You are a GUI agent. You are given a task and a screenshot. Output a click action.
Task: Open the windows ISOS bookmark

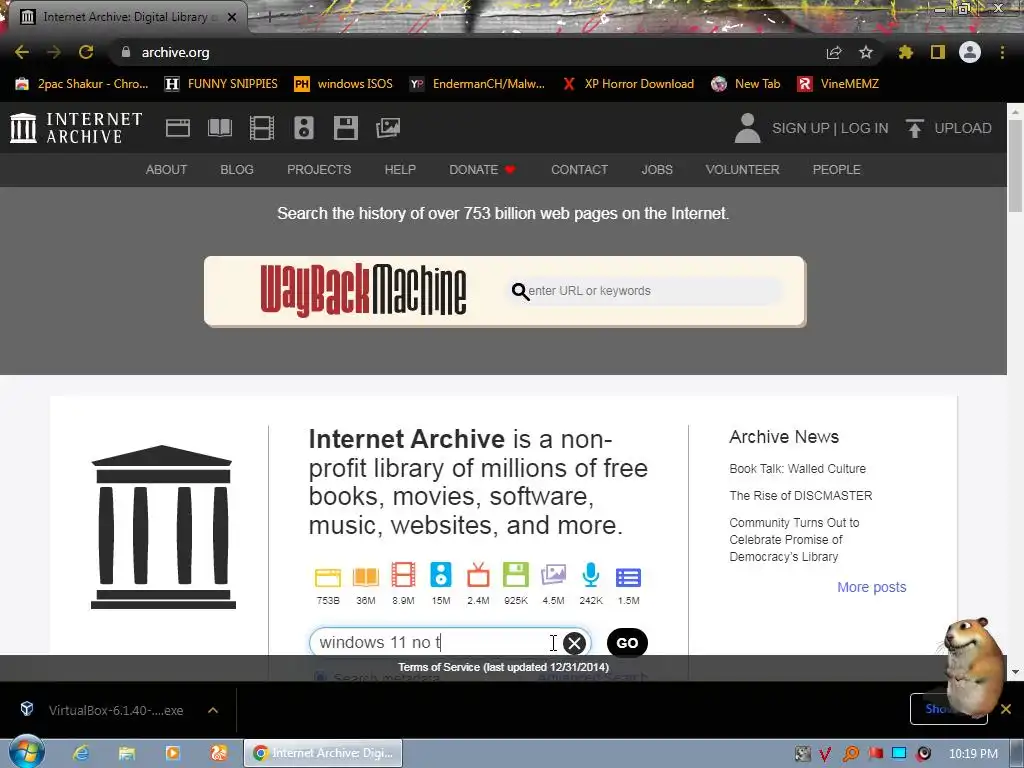click(344, 84)
